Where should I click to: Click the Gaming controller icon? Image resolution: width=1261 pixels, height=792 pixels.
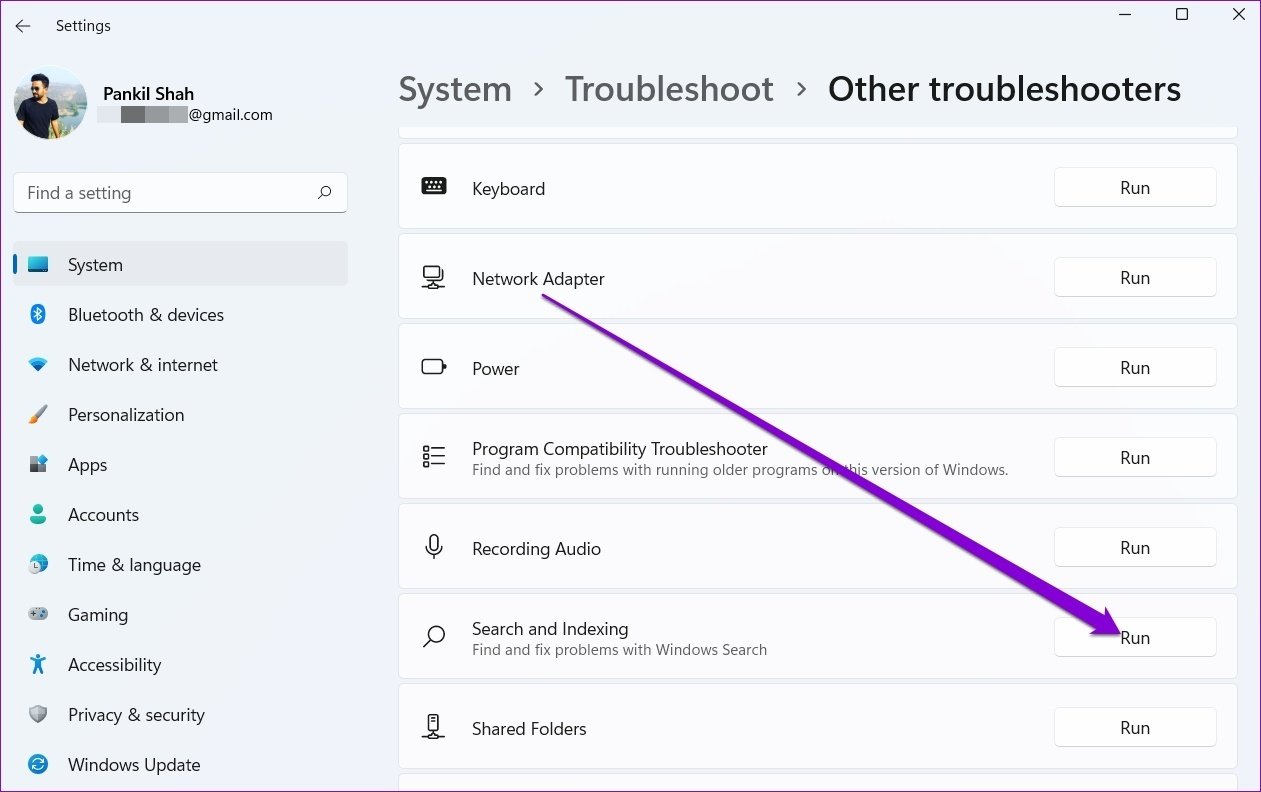[38, 615]
